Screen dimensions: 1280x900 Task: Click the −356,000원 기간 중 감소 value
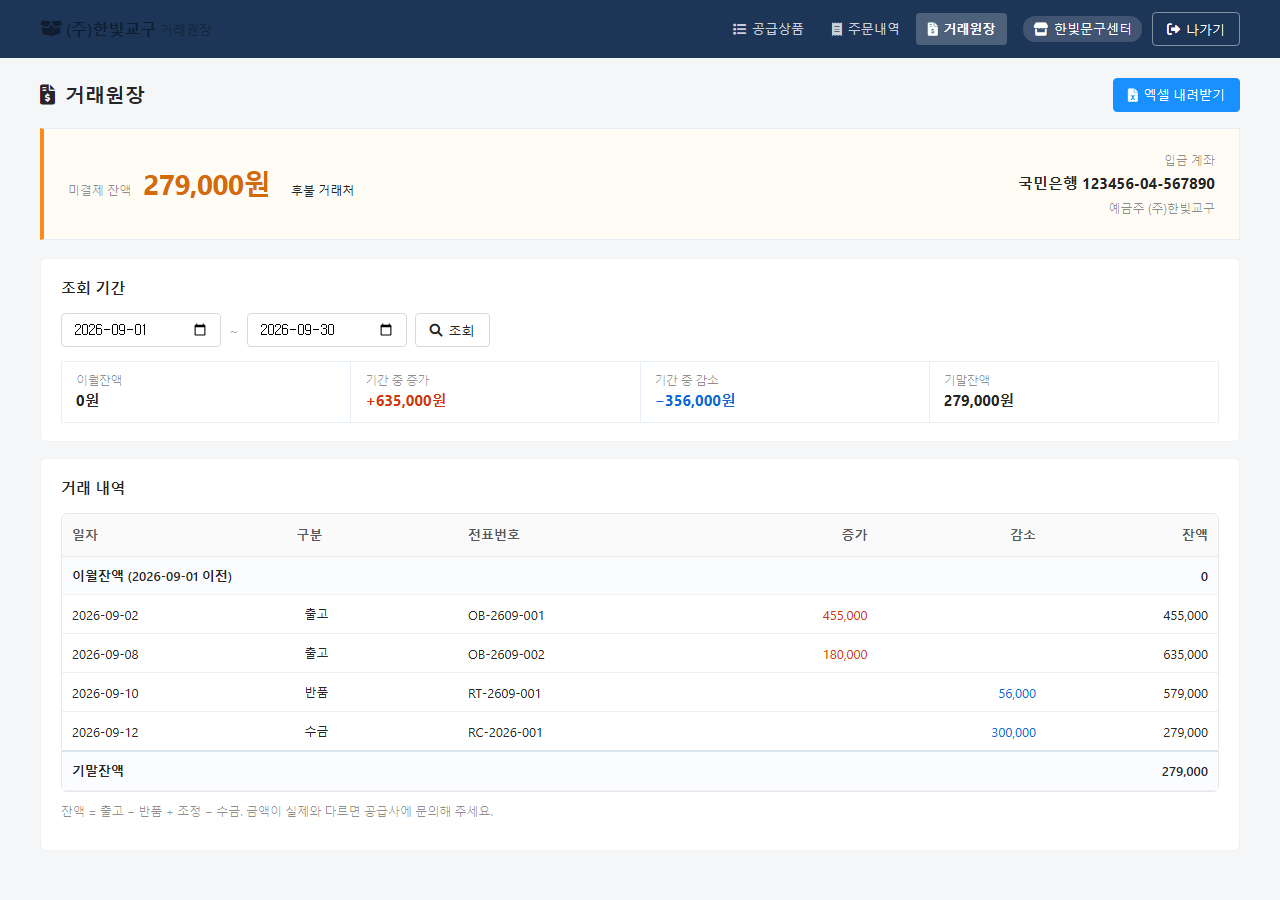[695, 401]
